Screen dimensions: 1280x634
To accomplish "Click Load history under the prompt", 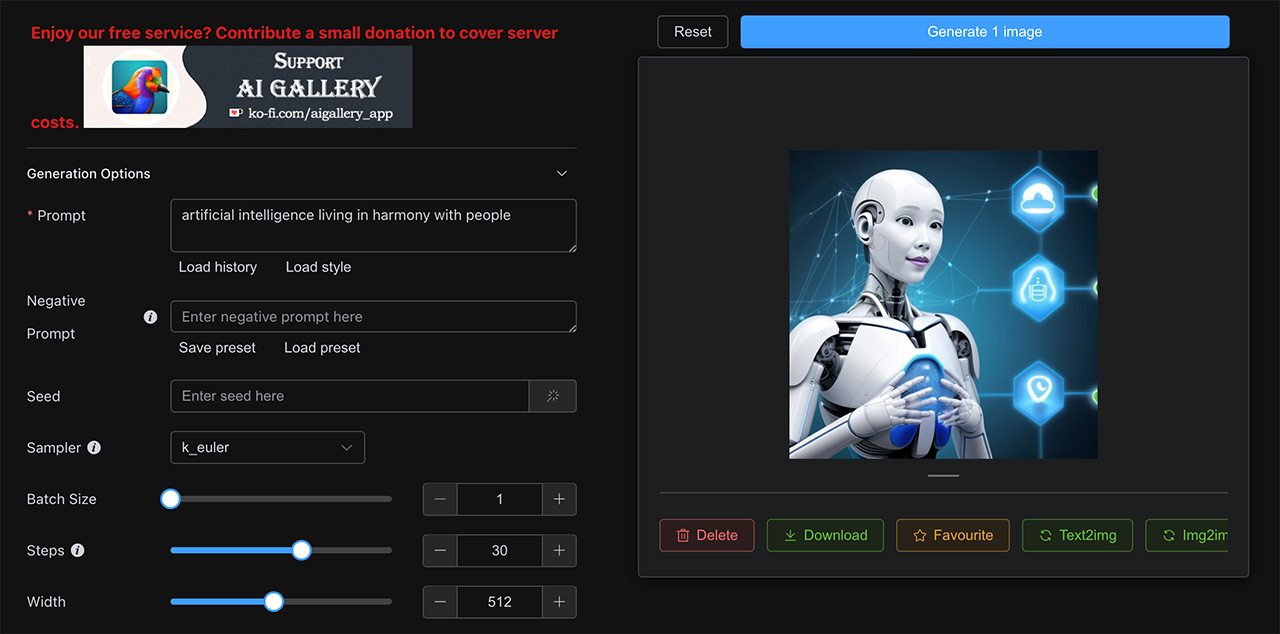I will 218,267.
